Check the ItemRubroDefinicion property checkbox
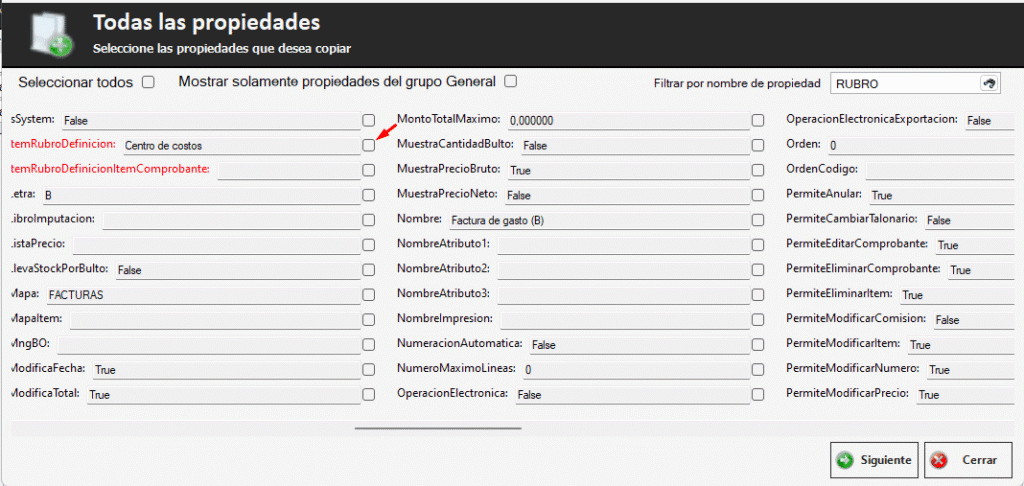Image resolution: width=1024 pixels, height=486 pixels. click(x=369, y=145)
